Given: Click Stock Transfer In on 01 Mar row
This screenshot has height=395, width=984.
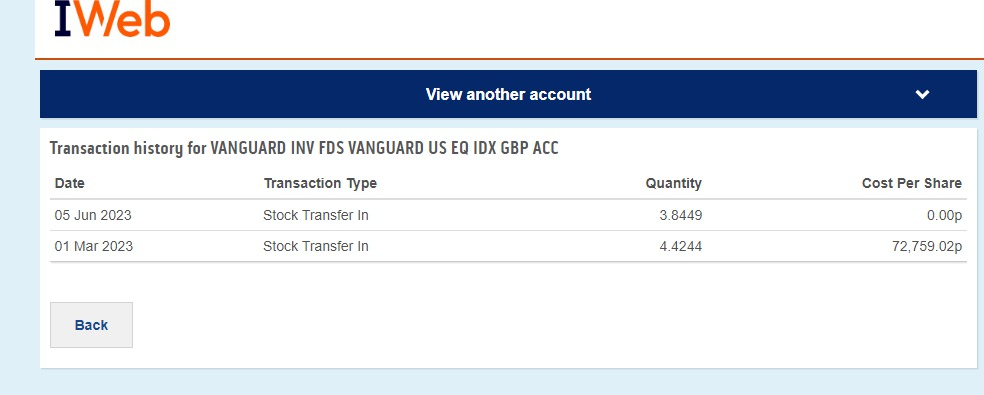Looking at the screenshot, I should (316, 246).
